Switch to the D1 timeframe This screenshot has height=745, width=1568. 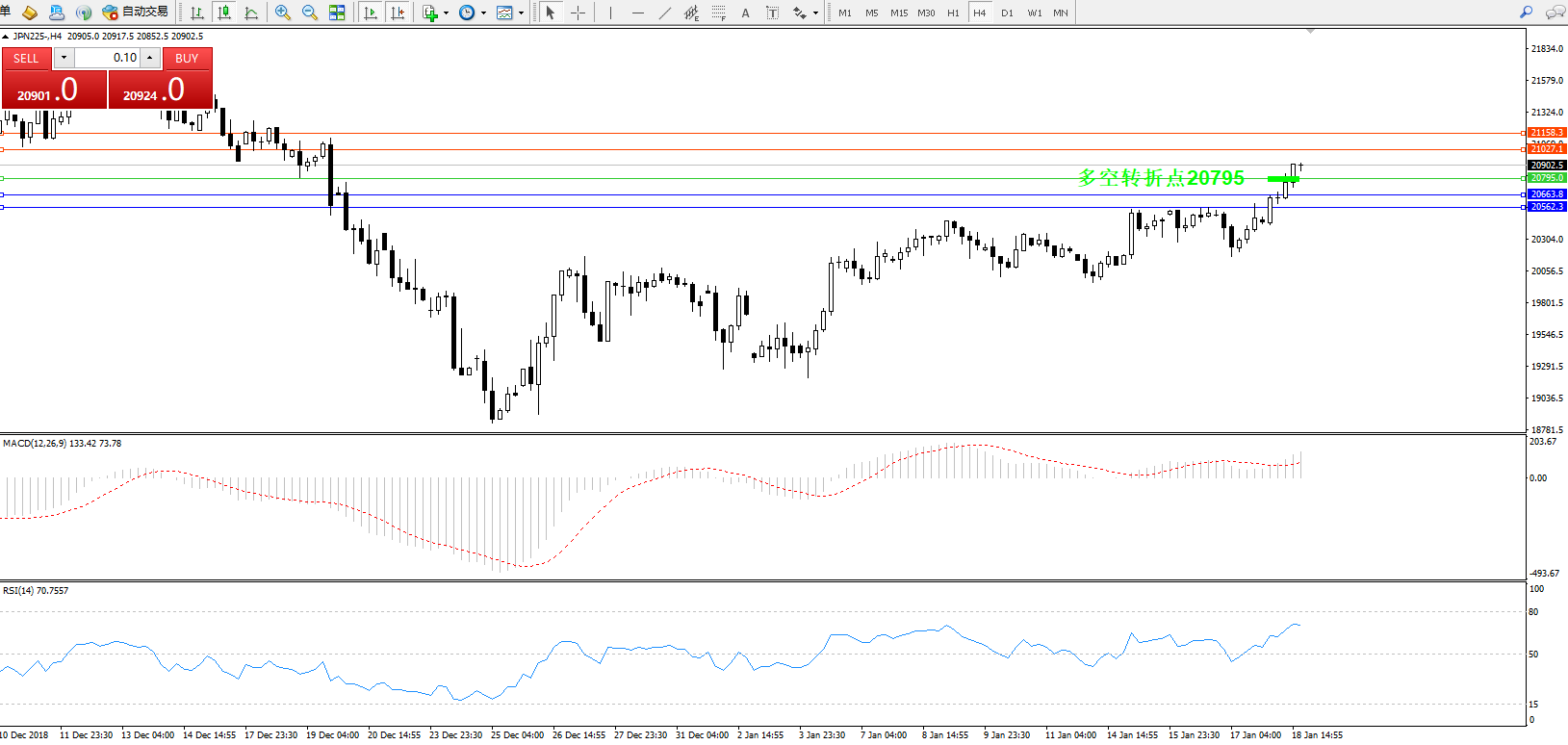(x=1007, y=13)
